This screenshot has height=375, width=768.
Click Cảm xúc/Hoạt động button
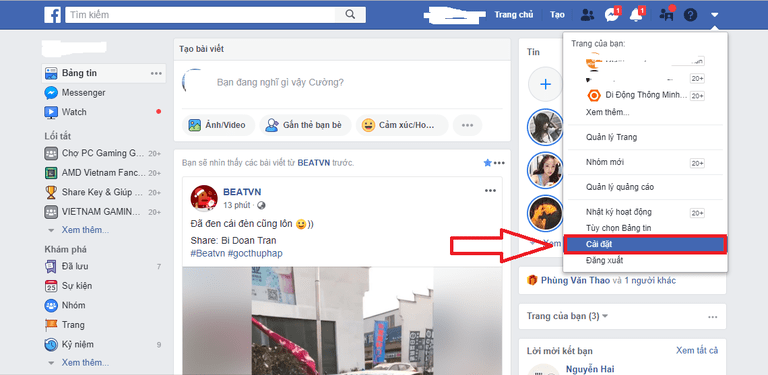(402, 125)
